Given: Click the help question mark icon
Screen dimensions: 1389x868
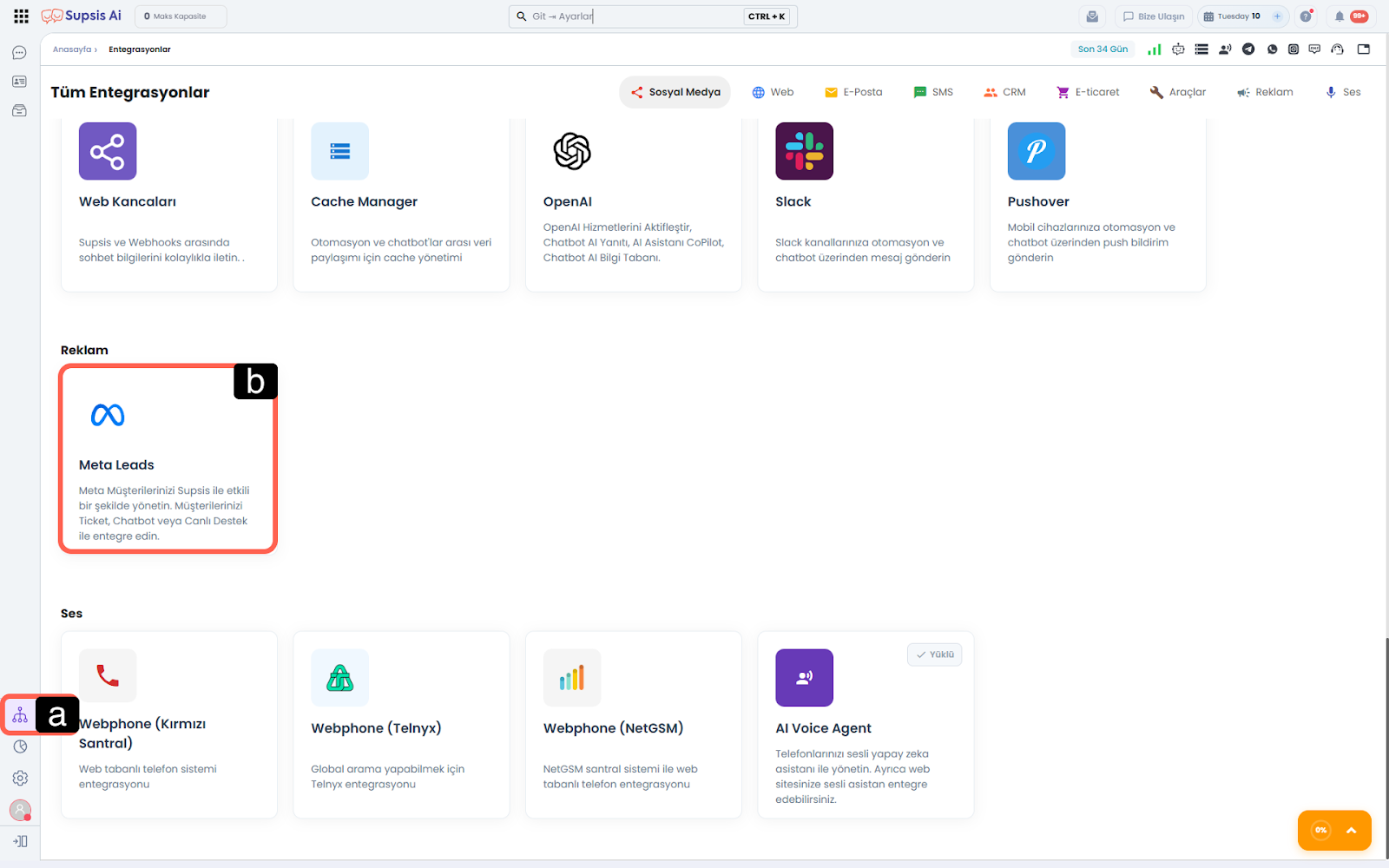Looking at the screenshot, I should (x=1306, y=16).
